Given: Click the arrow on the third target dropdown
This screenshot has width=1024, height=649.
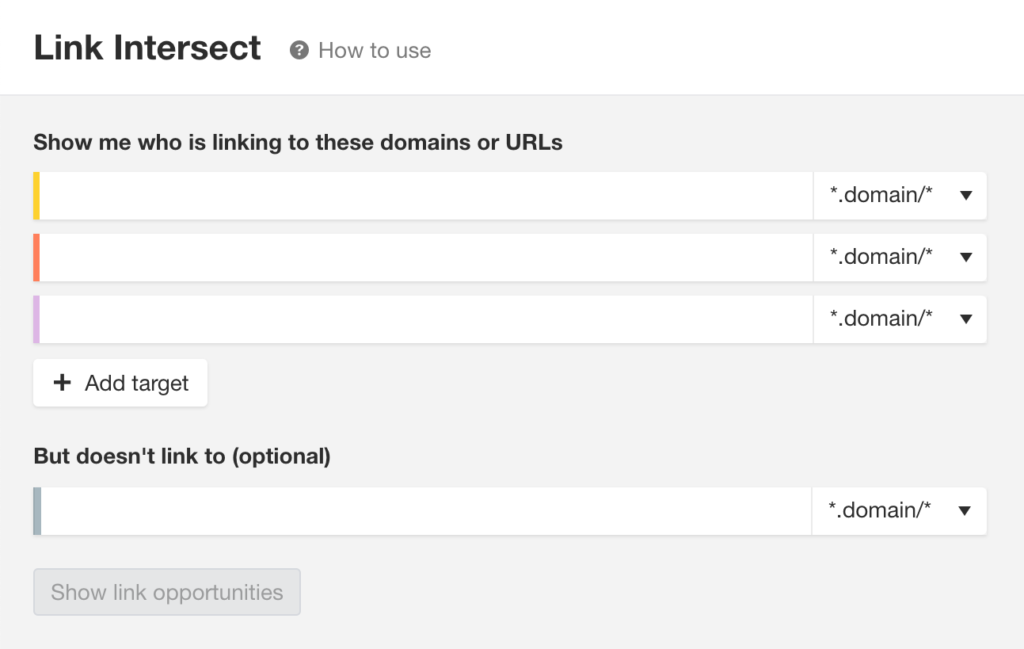Looking at the screenshot, I should [966, 319].
